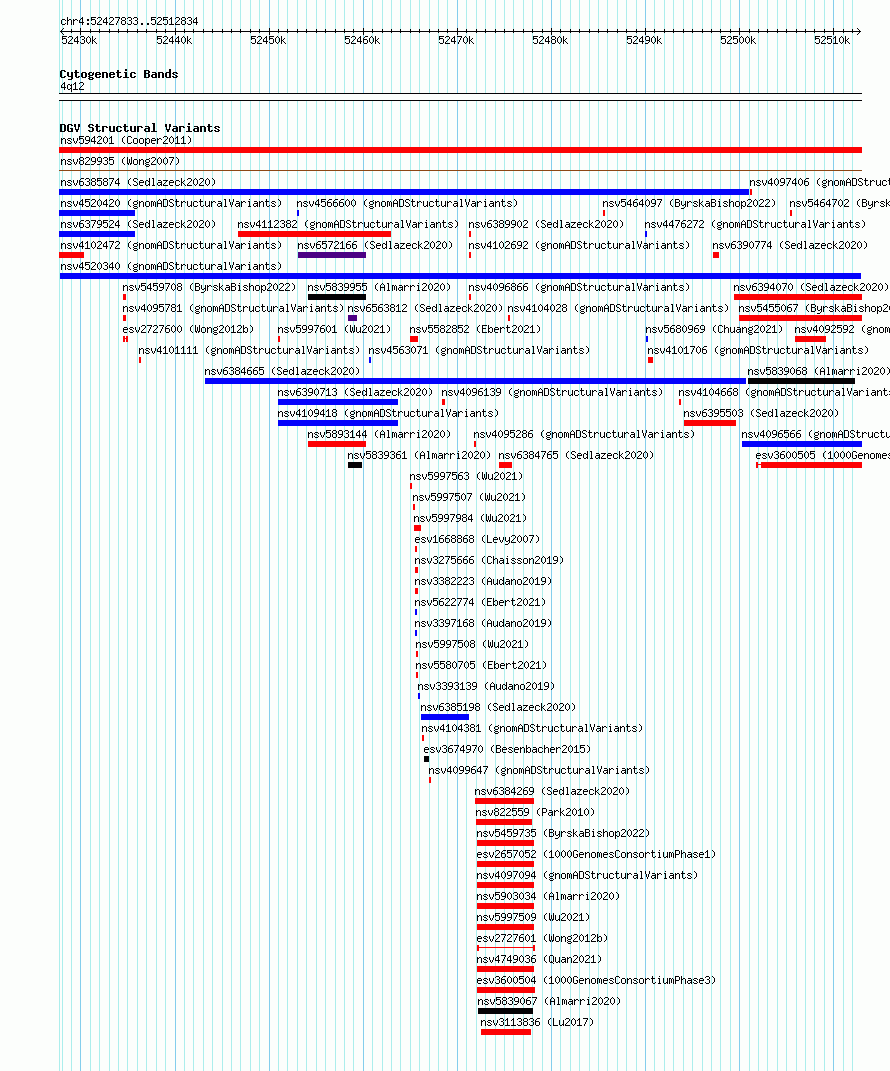This screenshot has width=890, height=1071.
Task: Open nsv3275666 (Chaisson2019) label
Action: pos(490,560)
